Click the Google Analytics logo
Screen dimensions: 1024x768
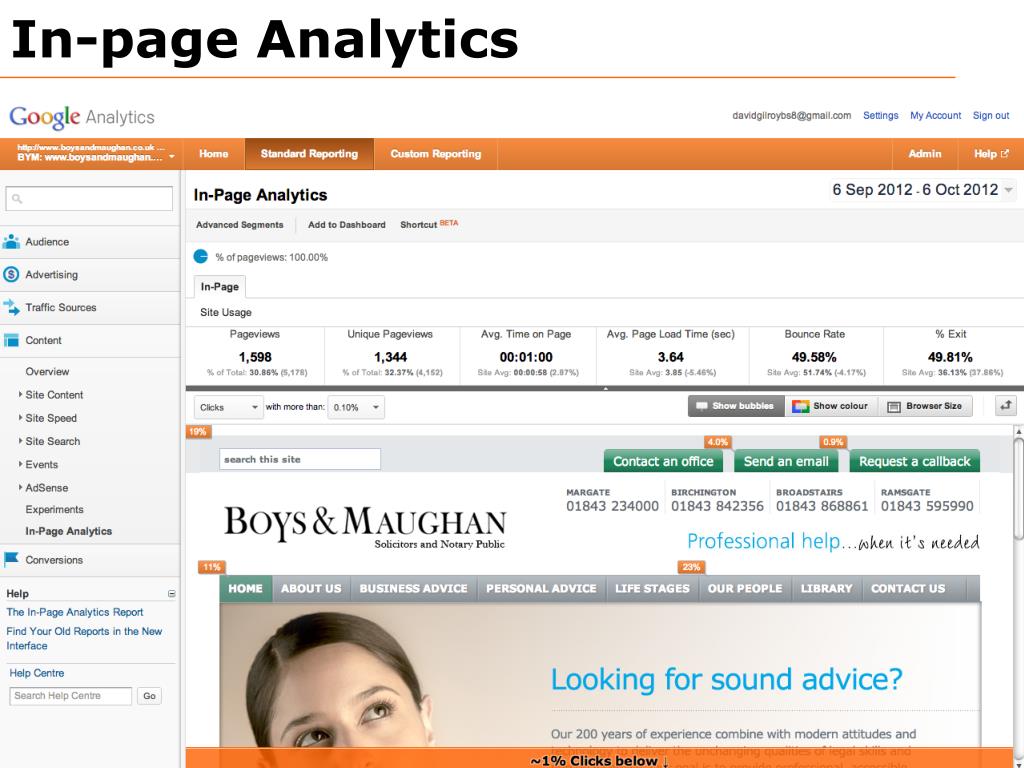[82, 118]
